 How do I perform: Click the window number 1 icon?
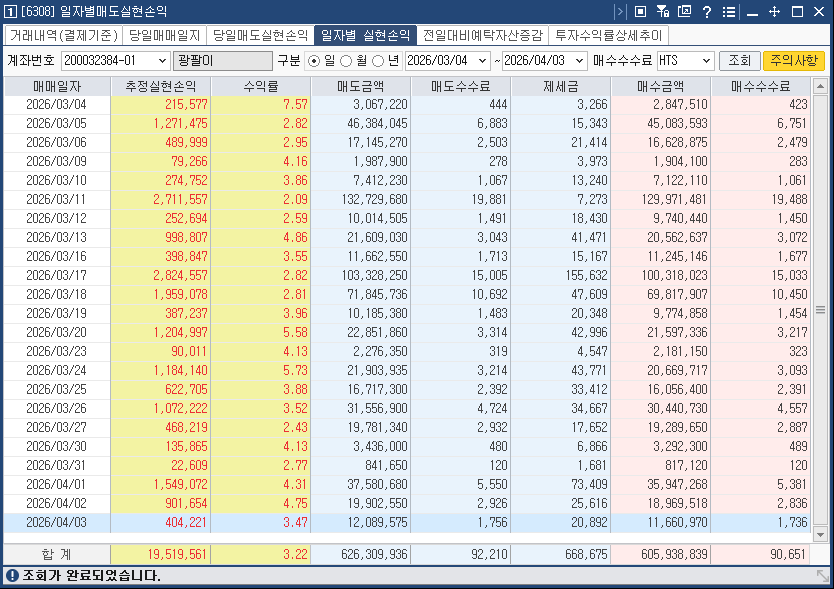click(x=10, y=12)
